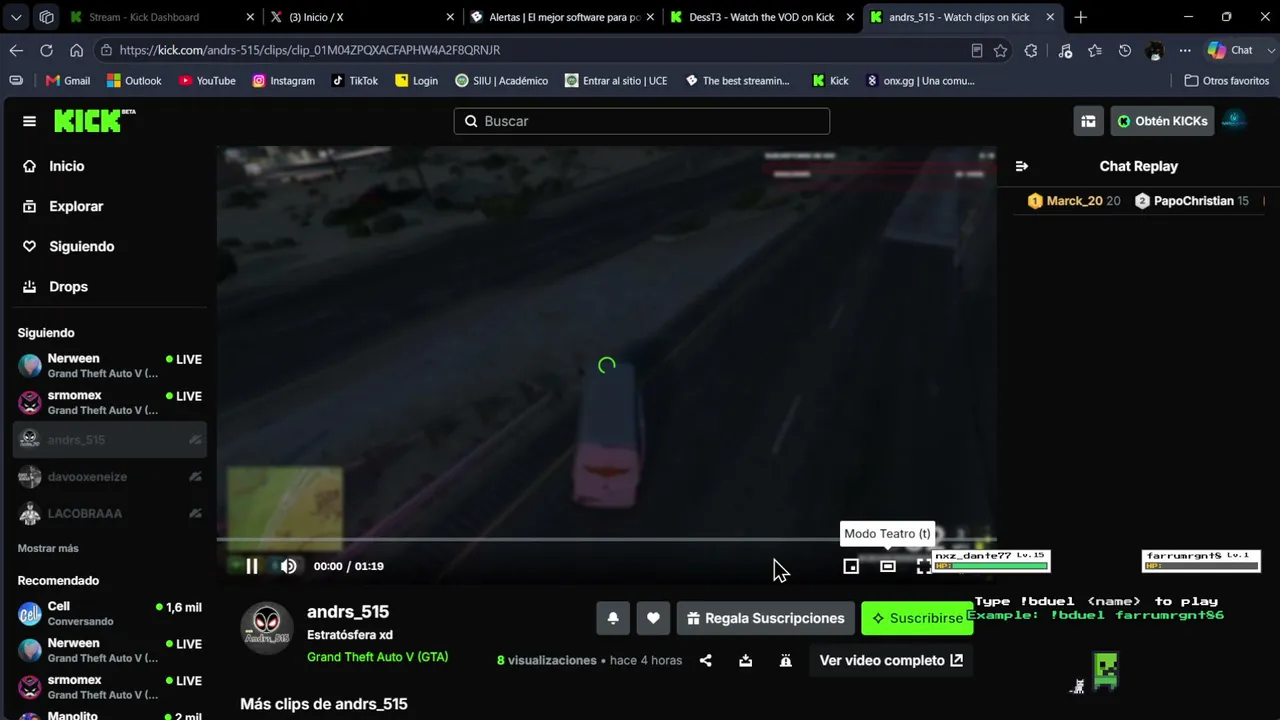1280x720 pixels.
Task: Focus the Buscar search field
Action: click(x=642, y=121)
